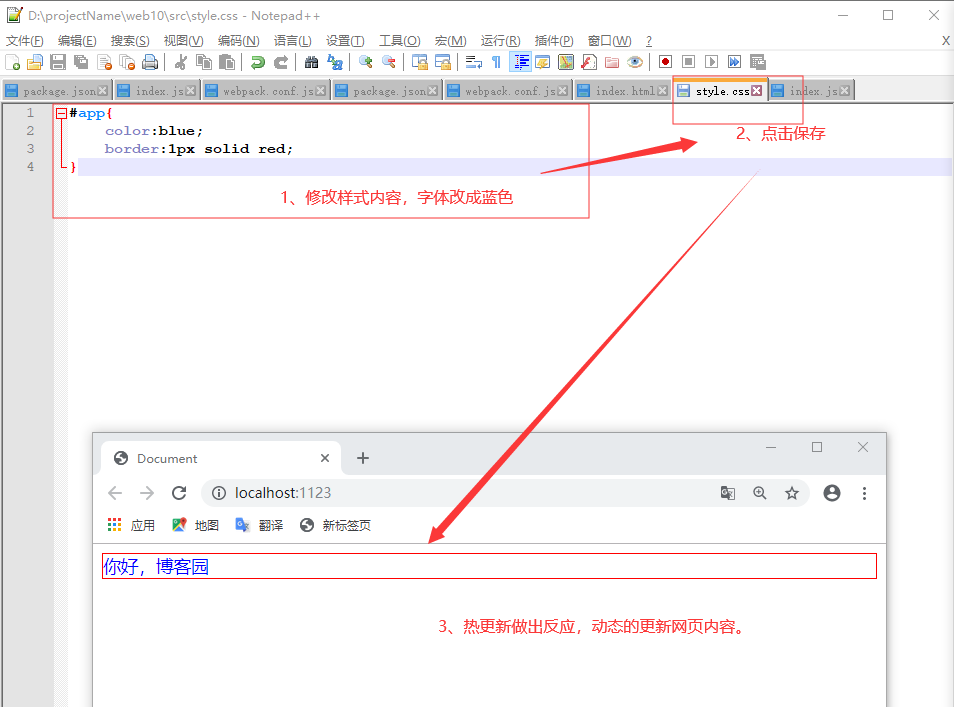Click the New file toolbar icon

pos(13,62)
